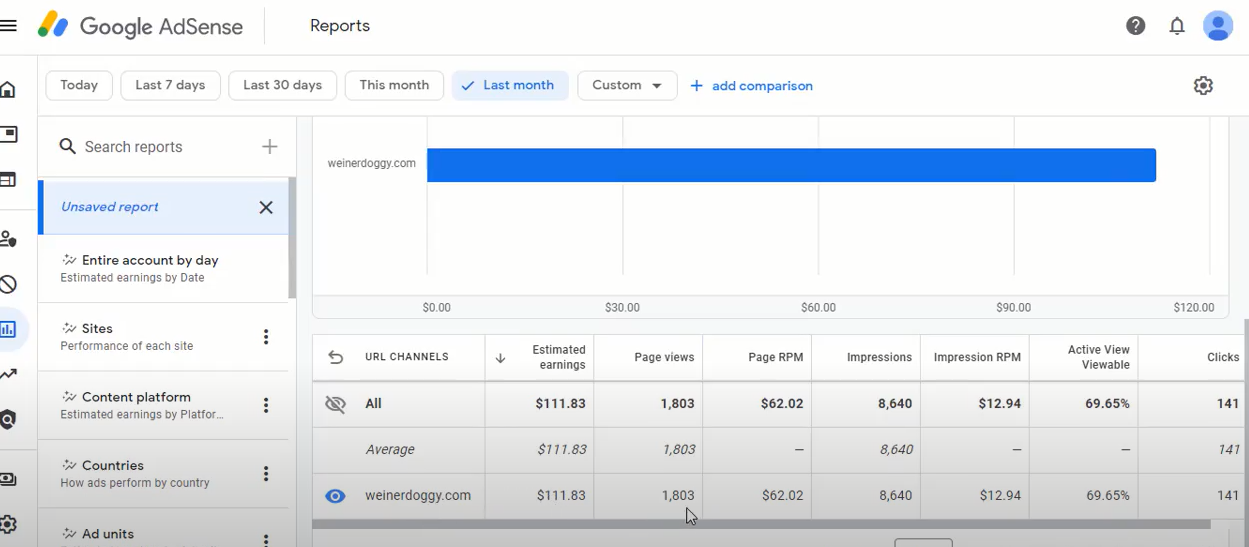Open the hamburger main menu
This screenshot has width=1249, height=547.
pyautogui.click(x=8, y=26)
